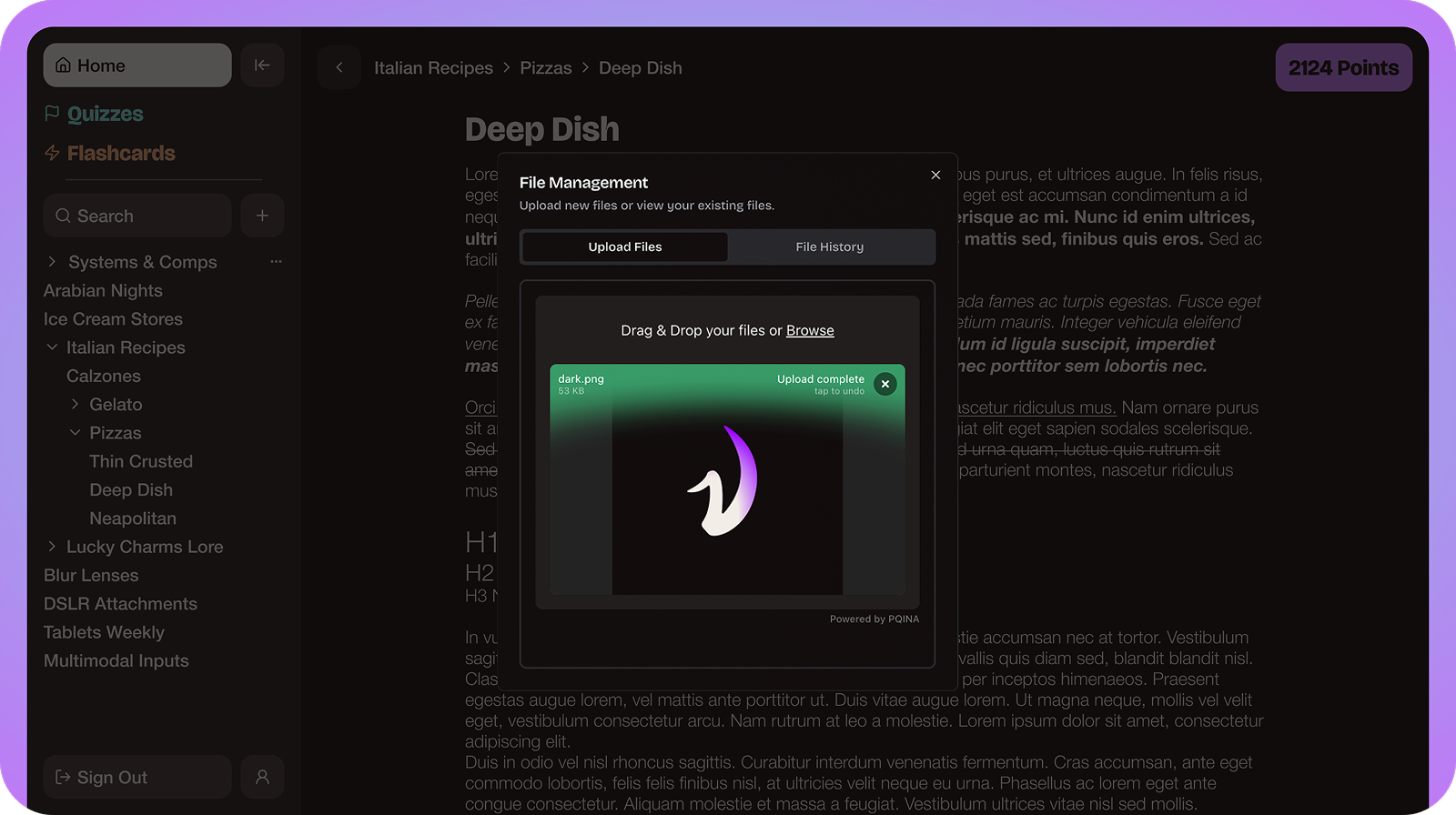1456x815 pixels.
Task: Open the Quizzes section
Action: click(x=105, y=114)
